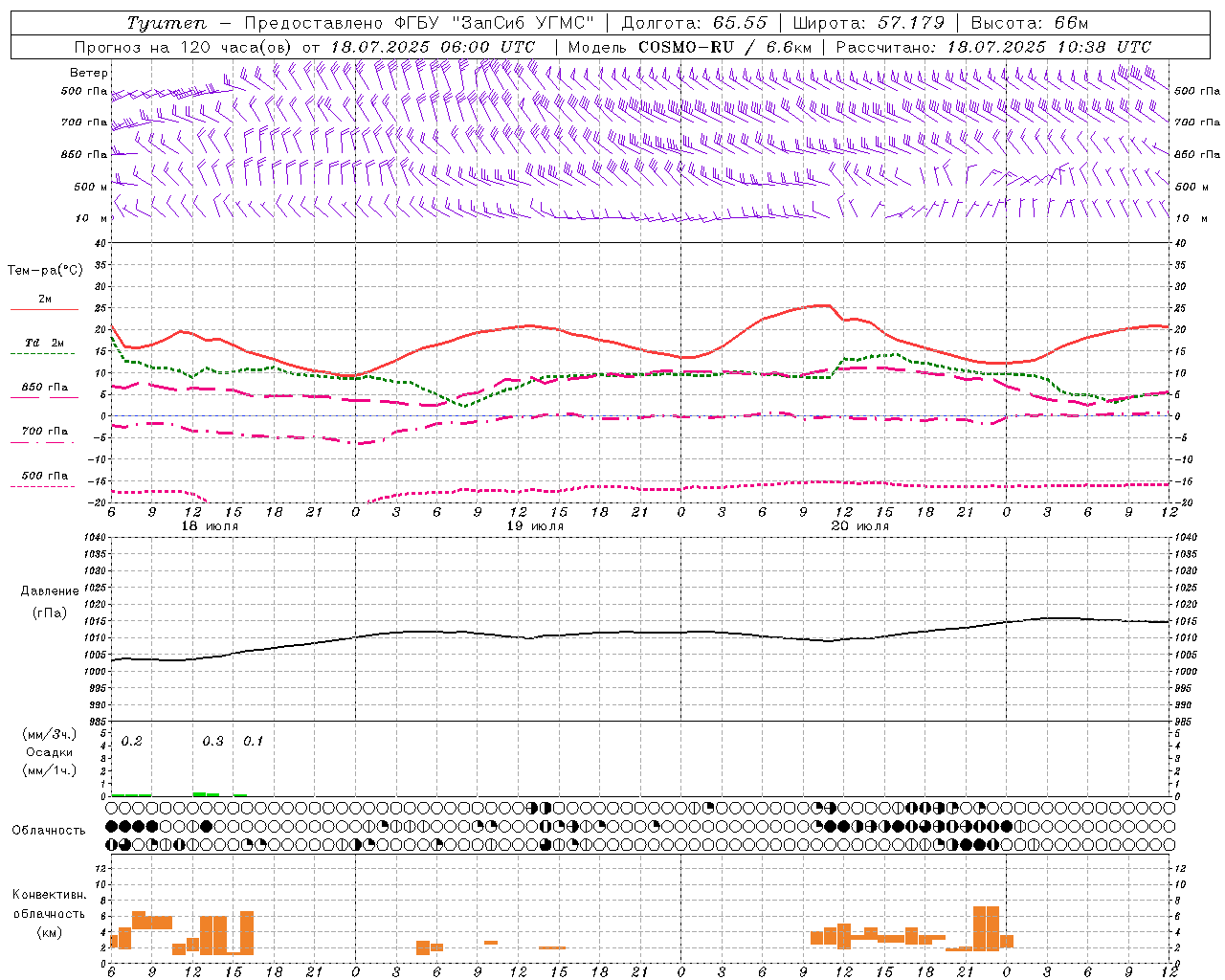Click the 0.2 precipitation amount

click(x=132, y=742)
